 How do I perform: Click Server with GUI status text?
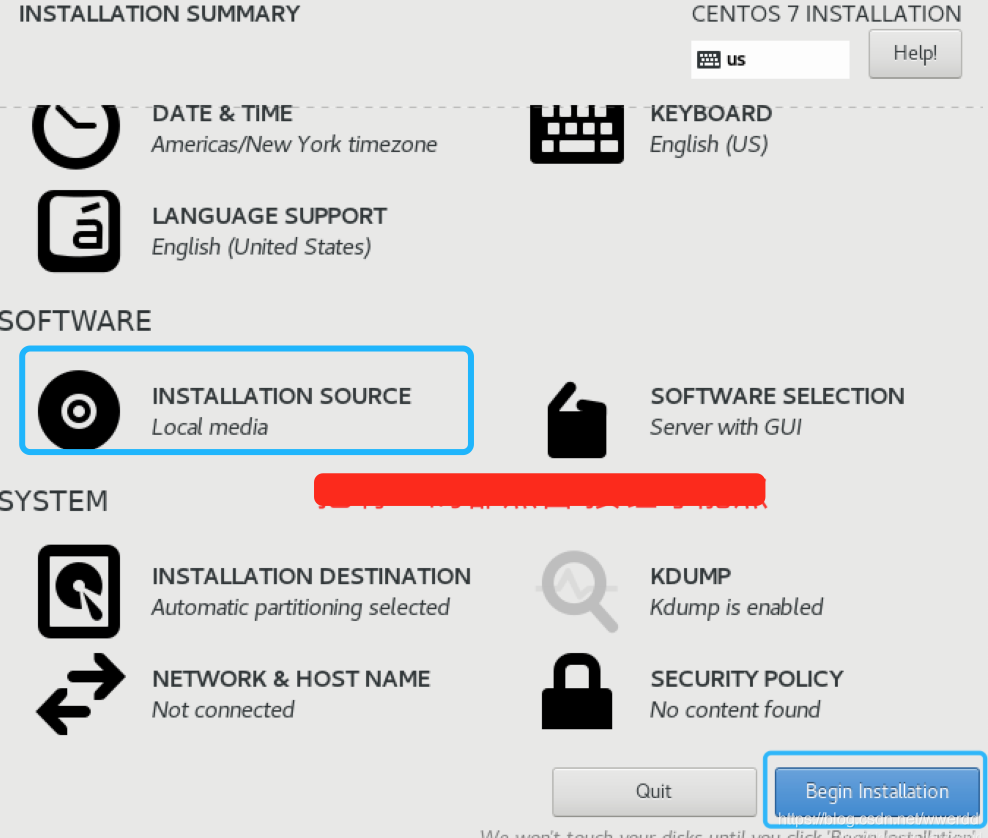(x=726, y=427)
